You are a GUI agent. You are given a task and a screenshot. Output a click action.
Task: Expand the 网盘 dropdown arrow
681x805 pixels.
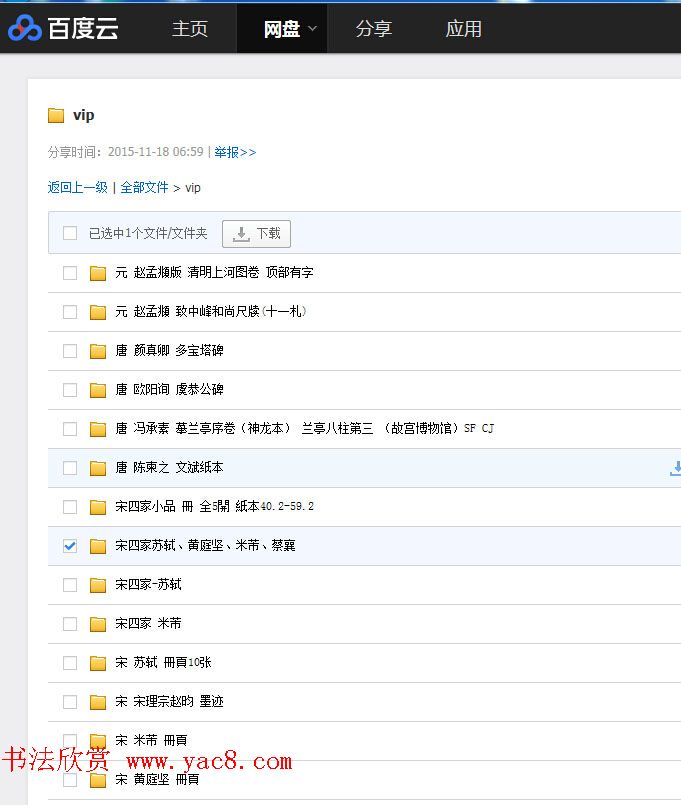pos(312,29)
